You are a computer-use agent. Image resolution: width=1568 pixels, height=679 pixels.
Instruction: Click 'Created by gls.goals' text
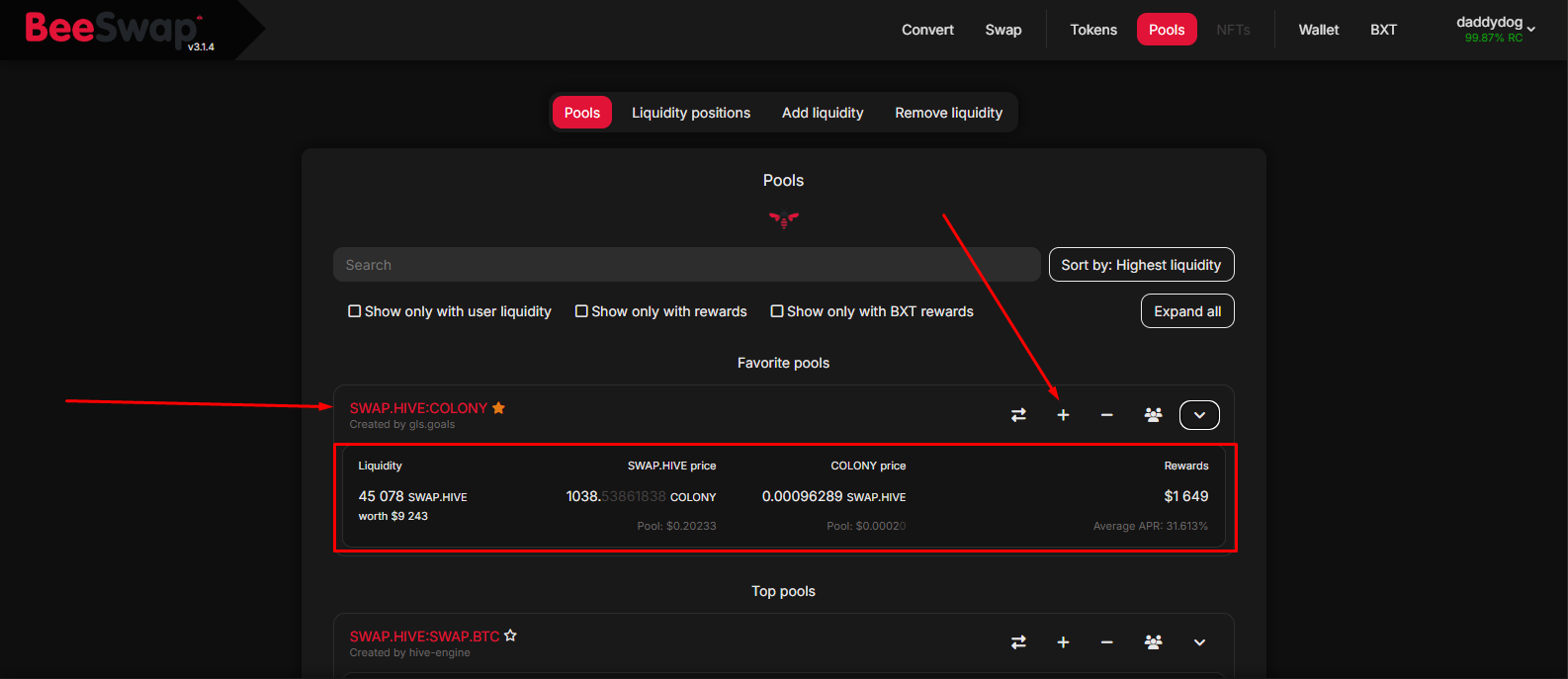point(402,425)
